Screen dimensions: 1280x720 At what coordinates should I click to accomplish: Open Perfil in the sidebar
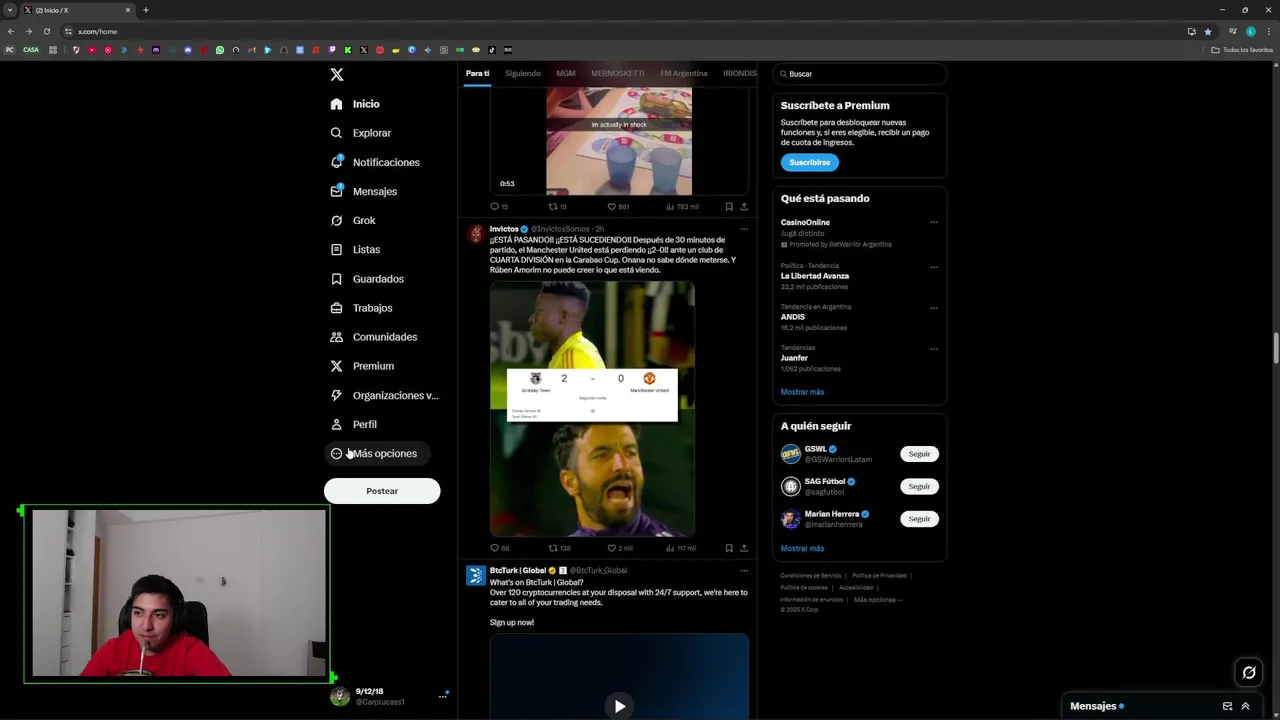click(x=354, y=424)
